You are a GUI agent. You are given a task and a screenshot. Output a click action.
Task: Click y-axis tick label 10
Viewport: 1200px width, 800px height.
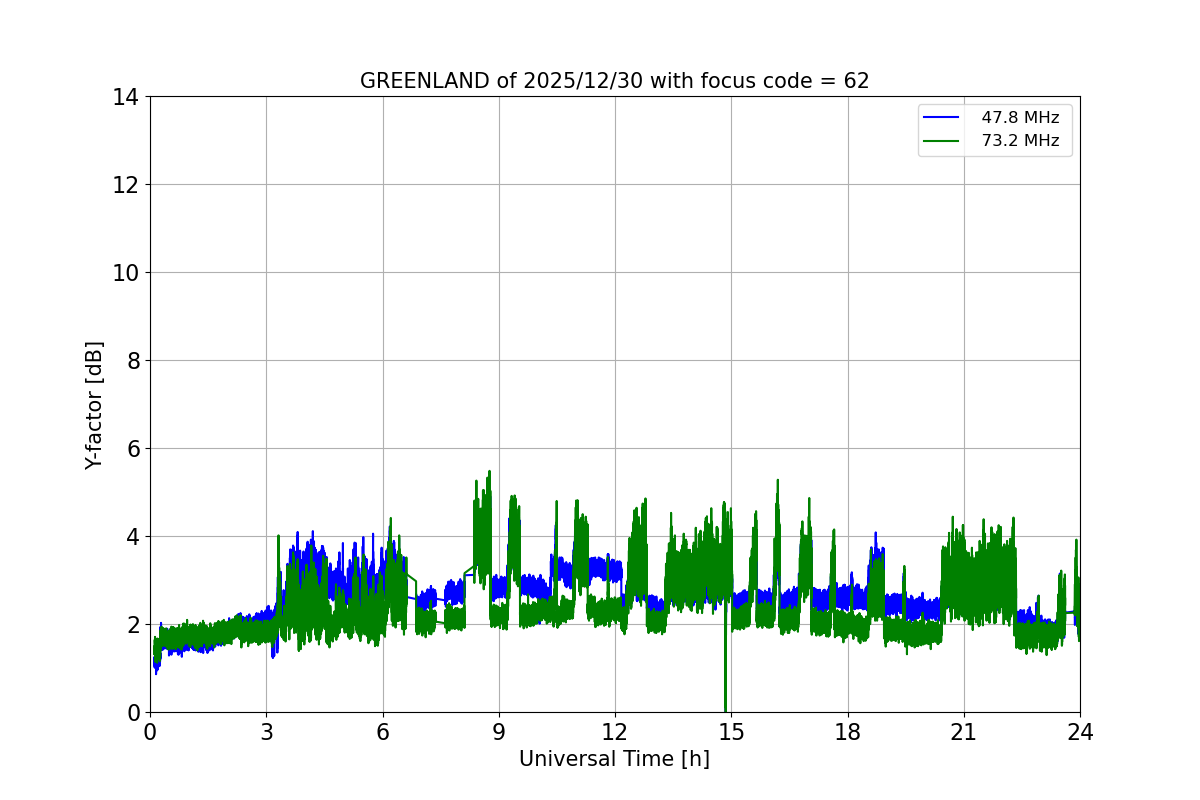tap(125, 273)
